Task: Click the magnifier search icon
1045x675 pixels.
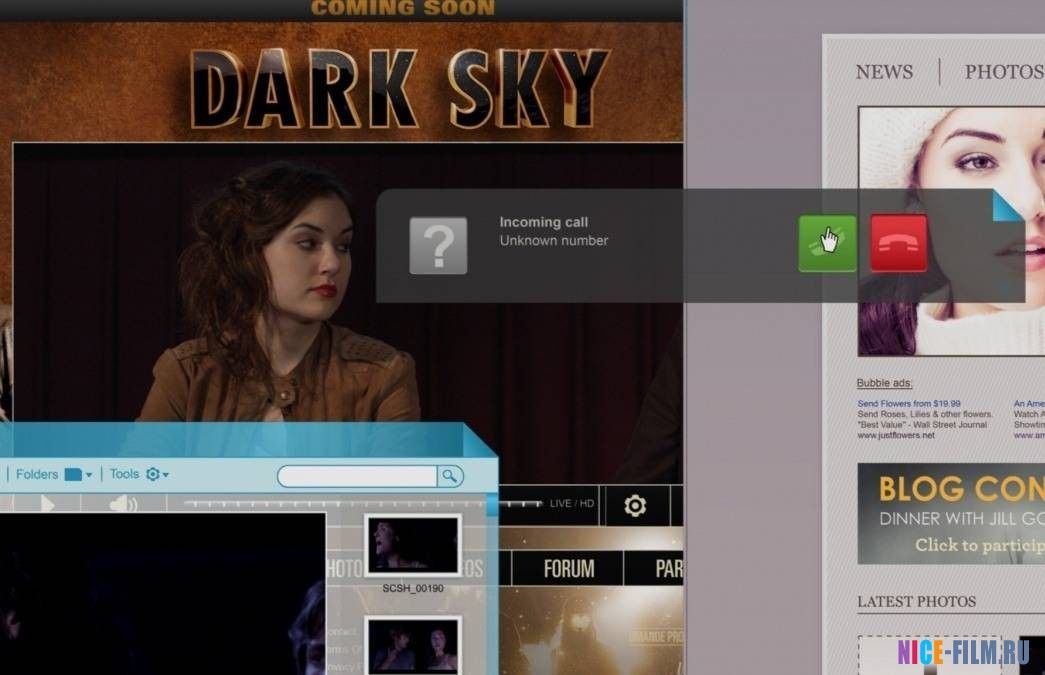Action: (x=450, y=476)
